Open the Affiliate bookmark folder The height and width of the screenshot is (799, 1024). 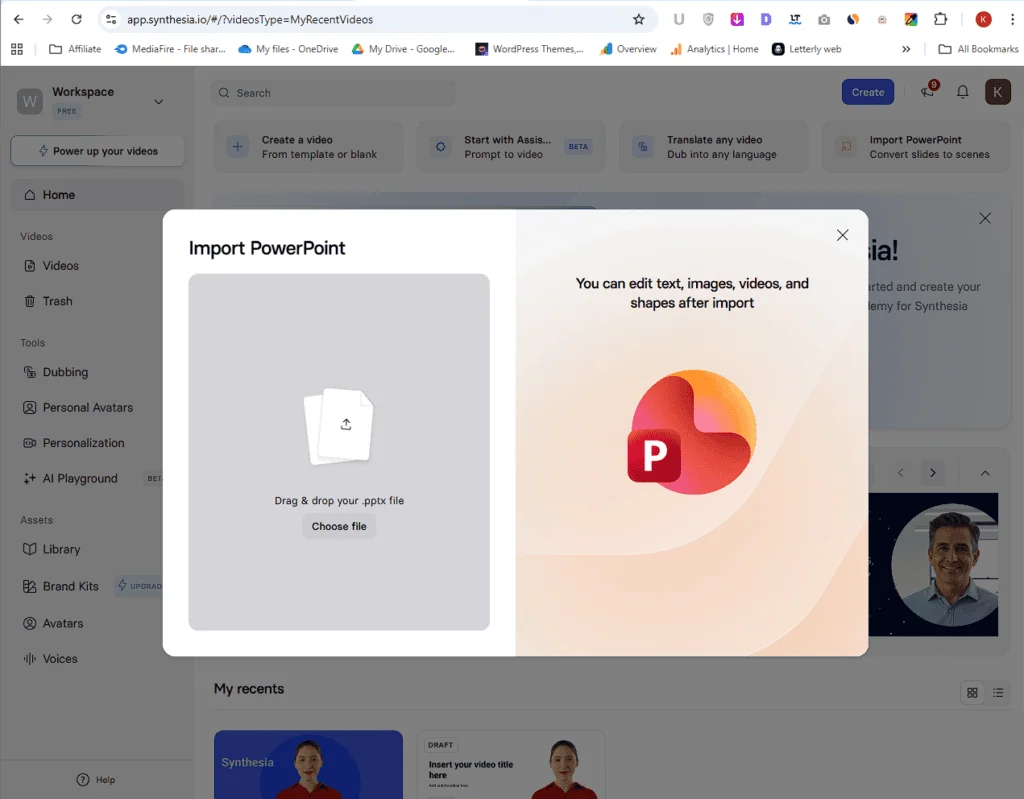coord(75,49)
